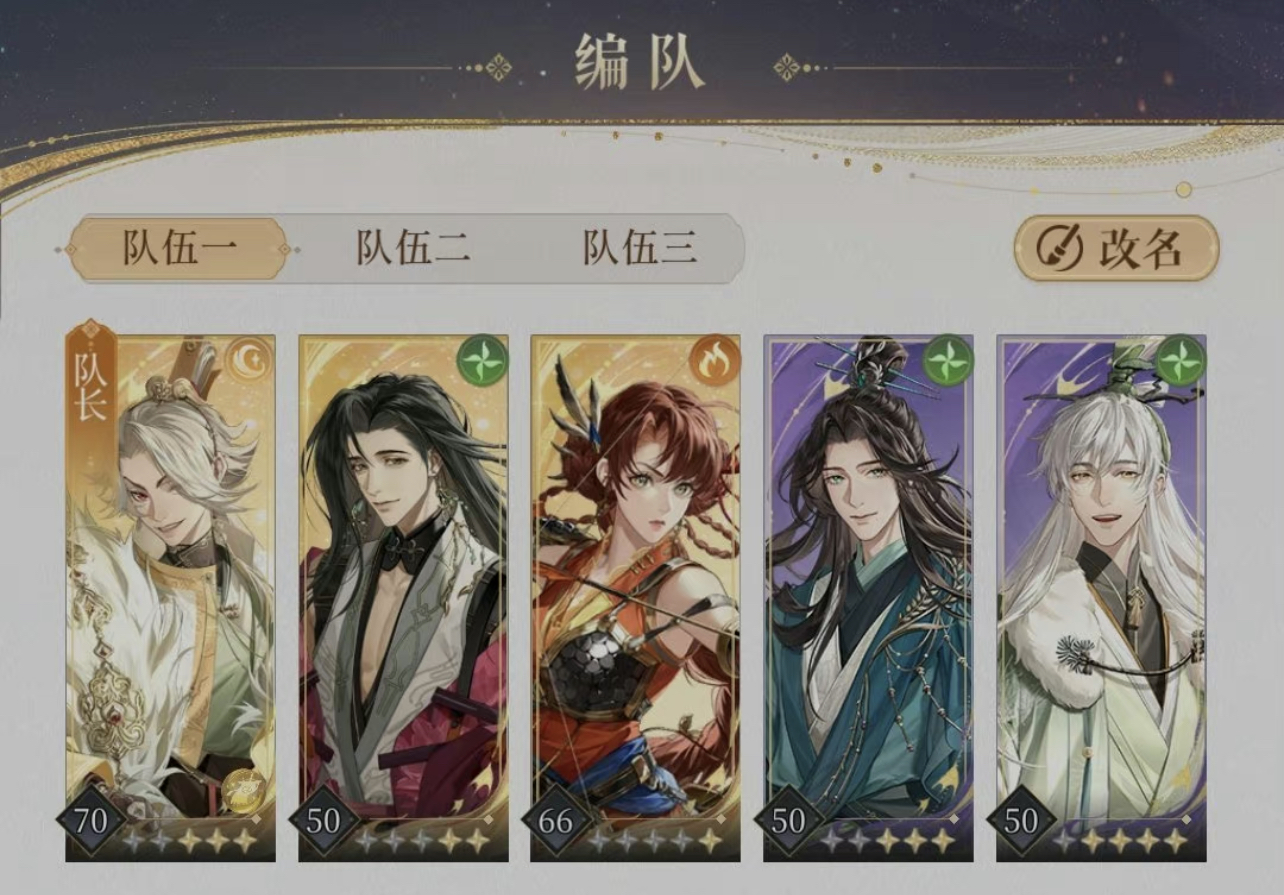
Task: Click the moon element icon on first card
Action: point(249,359)
